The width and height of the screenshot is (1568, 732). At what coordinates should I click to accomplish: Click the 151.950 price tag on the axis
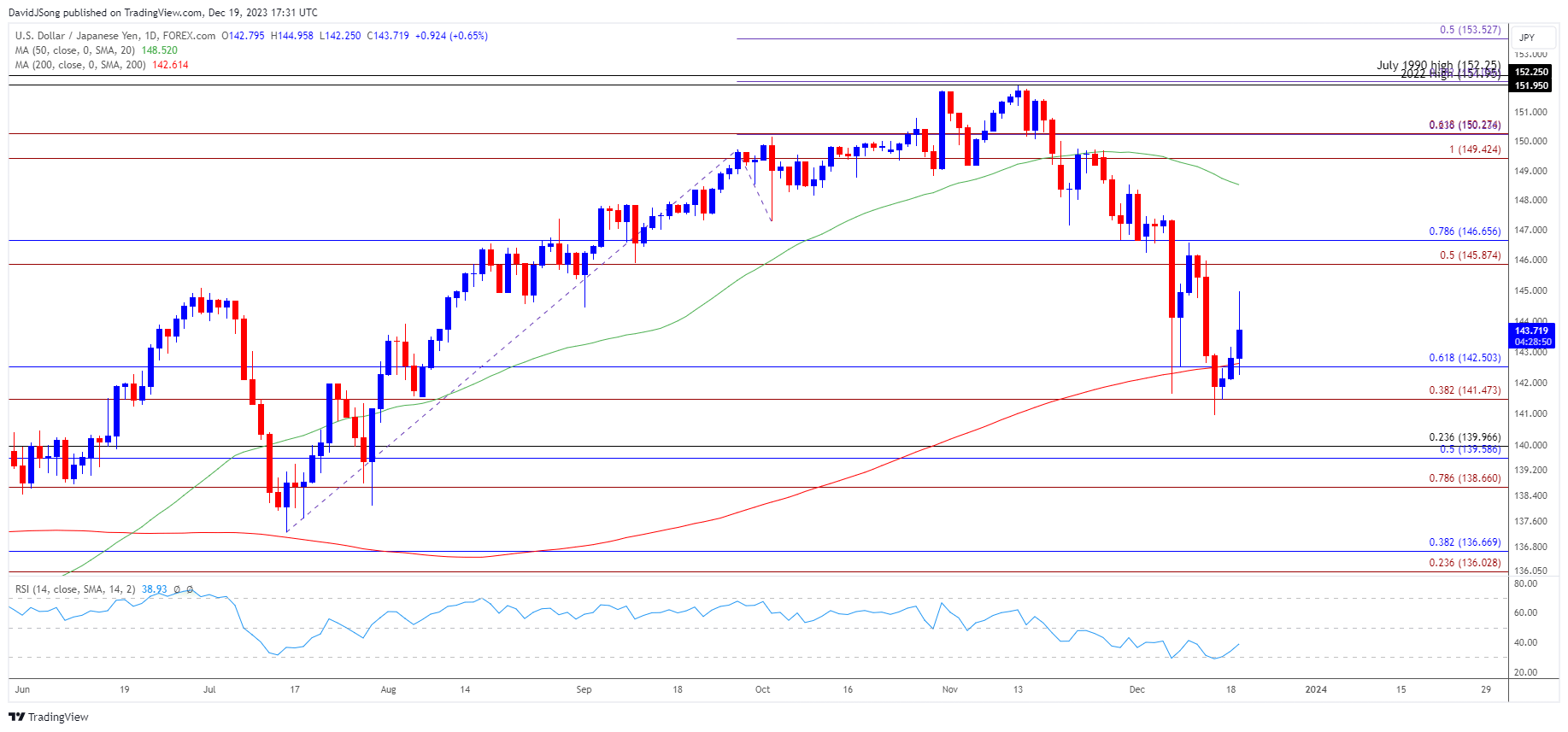[x=1531, y=85]
